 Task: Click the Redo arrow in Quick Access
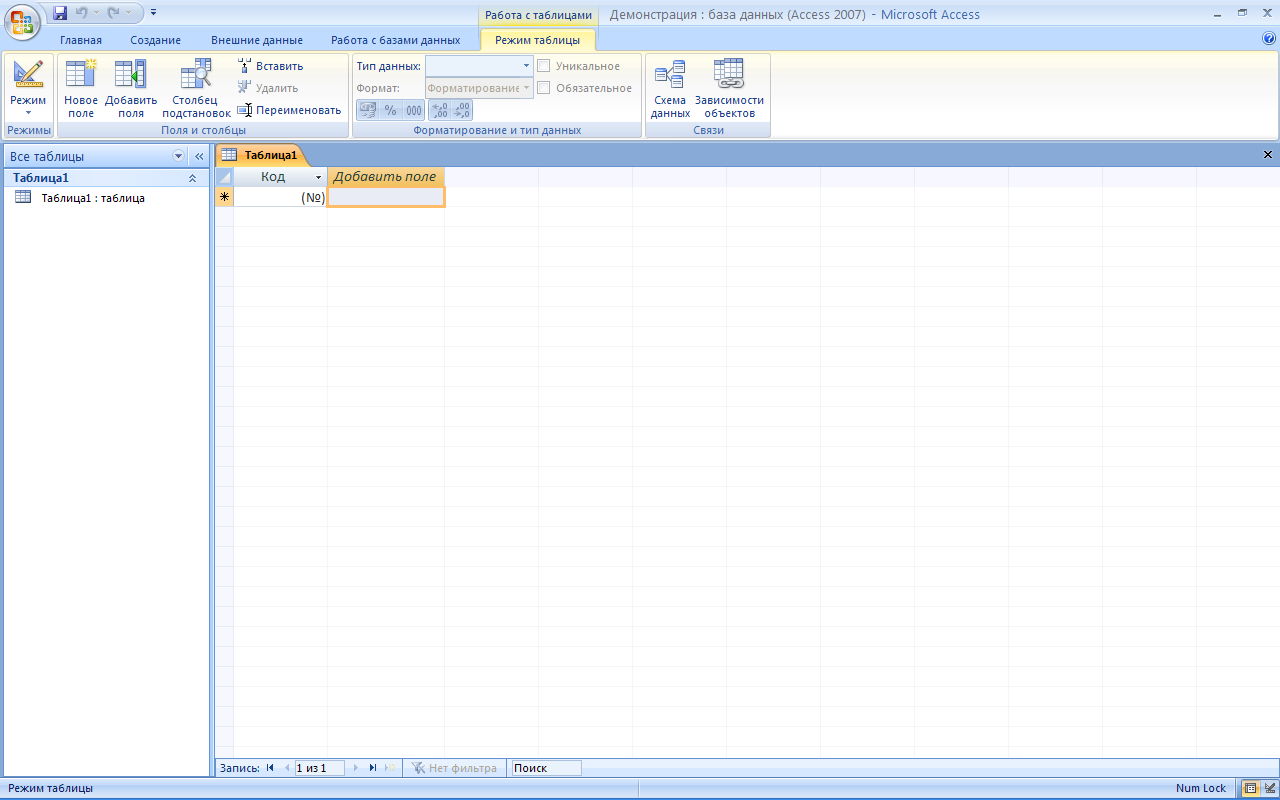[114, 13]
